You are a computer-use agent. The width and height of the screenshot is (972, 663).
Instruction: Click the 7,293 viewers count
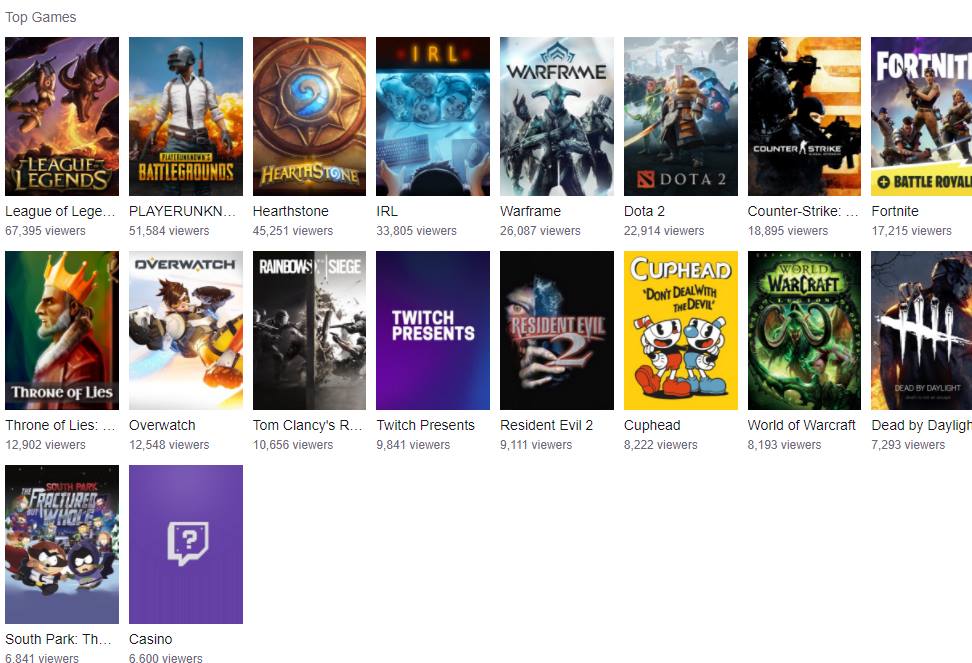point(908,445)
